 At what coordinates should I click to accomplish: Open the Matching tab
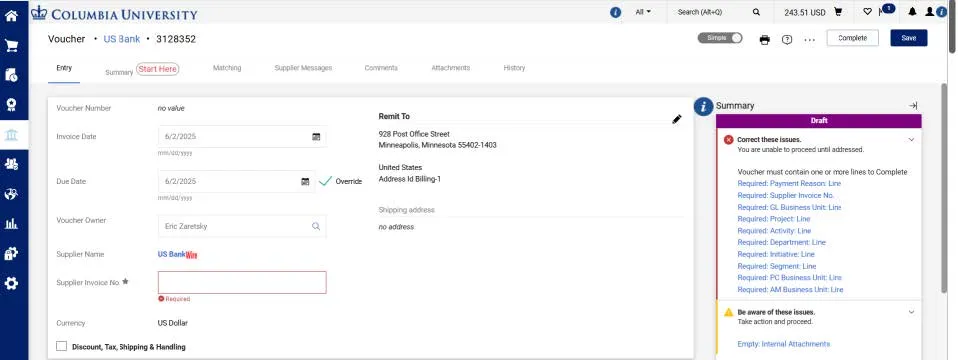[x=227, y=68]
